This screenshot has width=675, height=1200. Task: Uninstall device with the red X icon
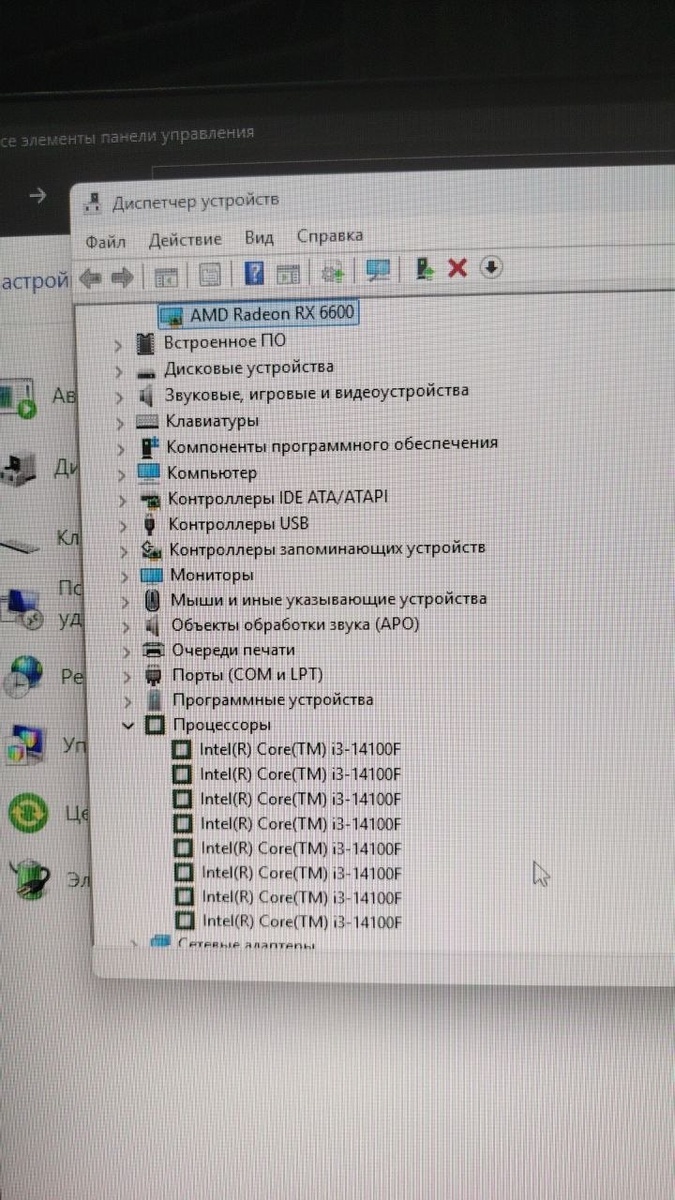(x=458, y=267)
